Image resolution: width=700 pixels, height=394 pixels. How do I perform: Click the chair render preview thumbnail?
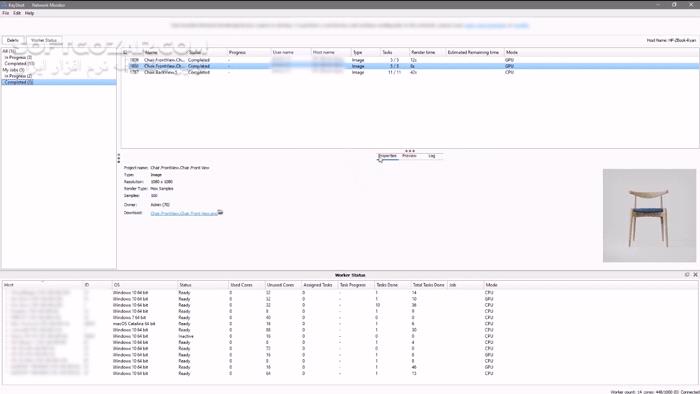(x=649, y=216)
